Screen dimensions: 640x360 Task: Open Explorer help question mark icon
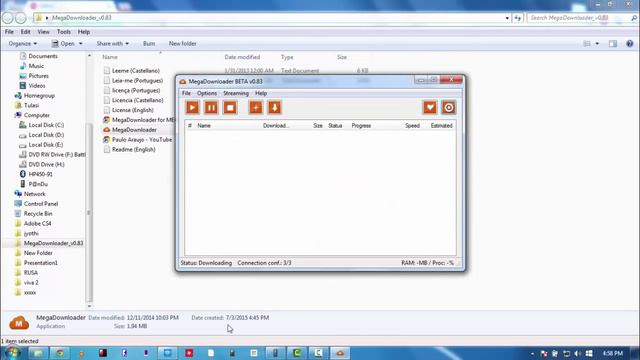[630, 44]
